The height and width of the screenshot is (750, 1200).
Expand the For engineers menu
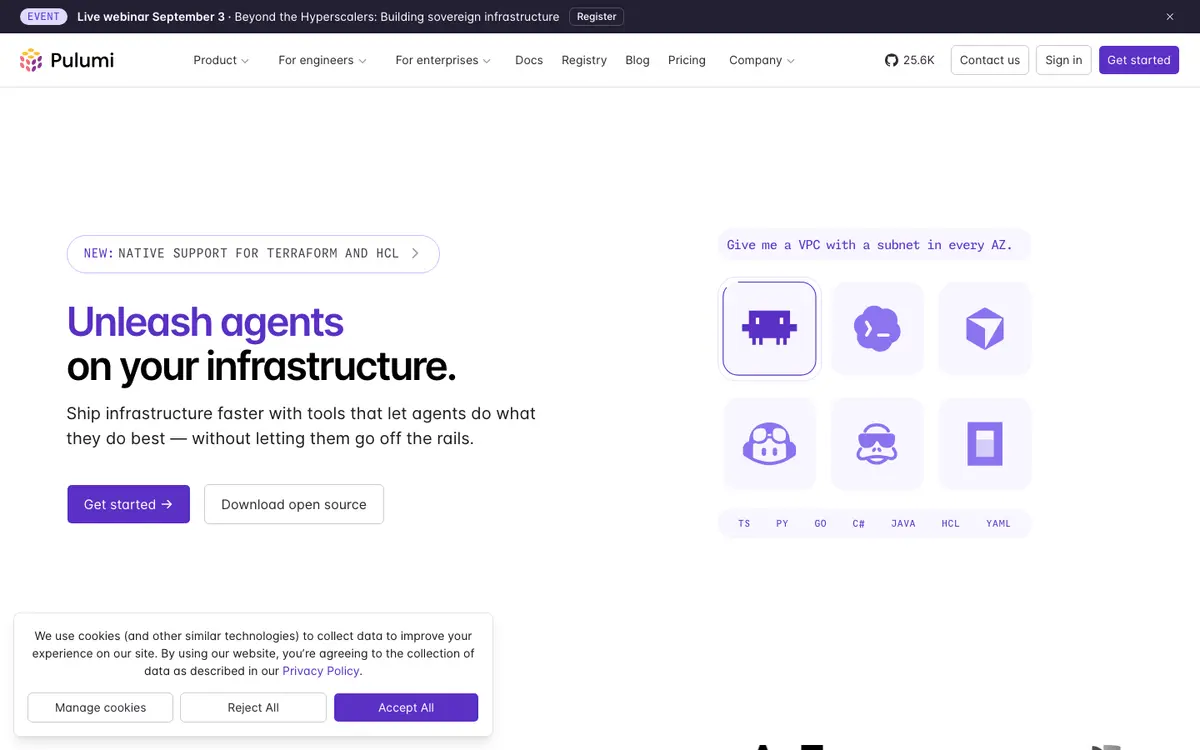[x=322, y=60]
